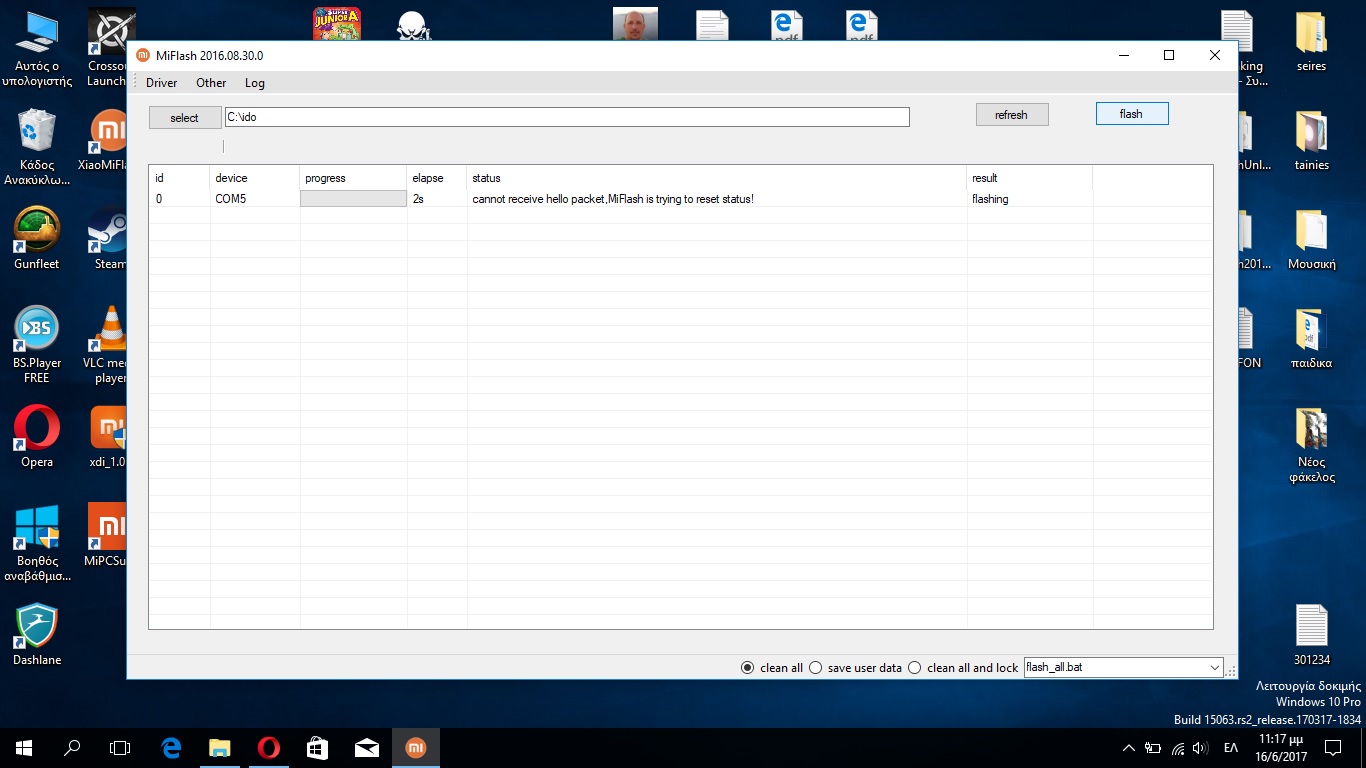
Task: Open BS.Player FREE desktop icon
Action: (37, 333)
